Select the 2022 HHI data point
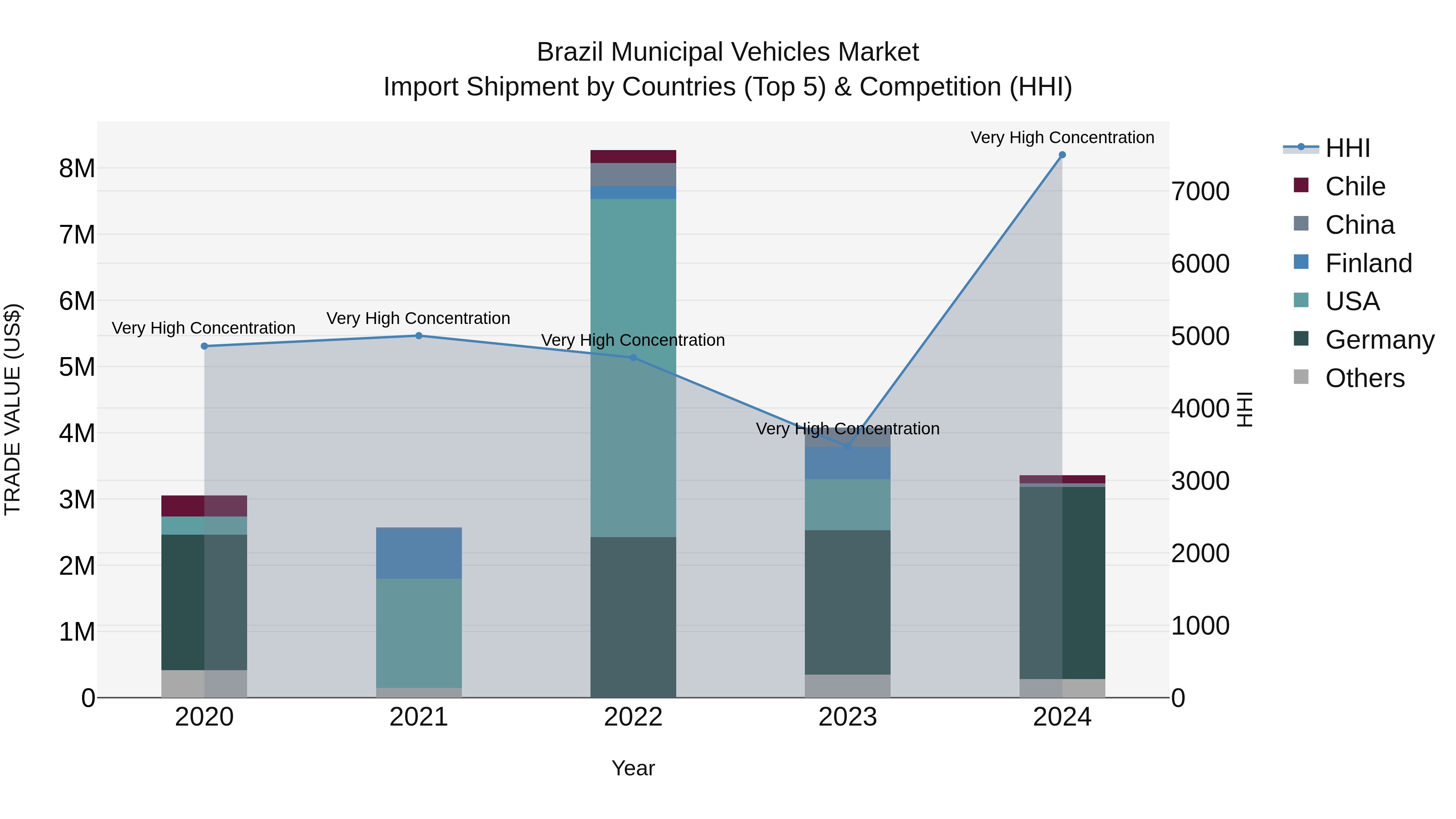Viewport: 1456px width, 819px height. pyautogui.click(x=633, y=358)
